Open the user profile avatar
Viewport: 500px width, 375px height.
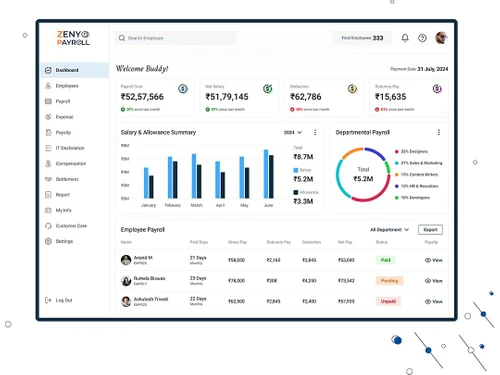(441, 38)
